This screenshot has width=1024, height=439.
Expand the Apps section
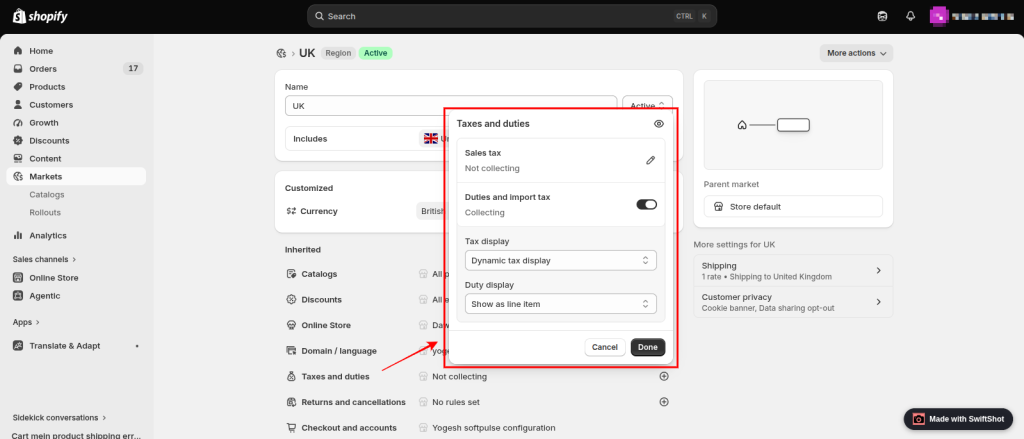pos(26,322)
